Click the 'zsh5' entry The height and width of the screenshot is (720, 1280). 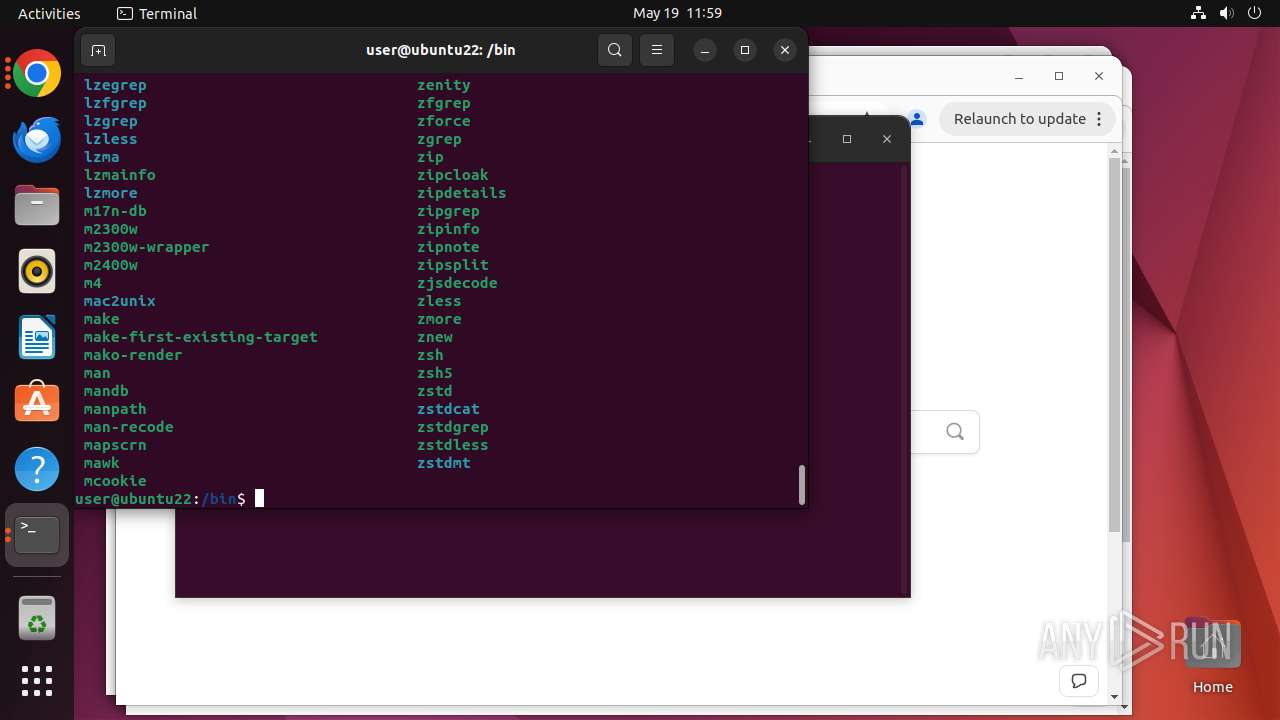coord(434,373)
